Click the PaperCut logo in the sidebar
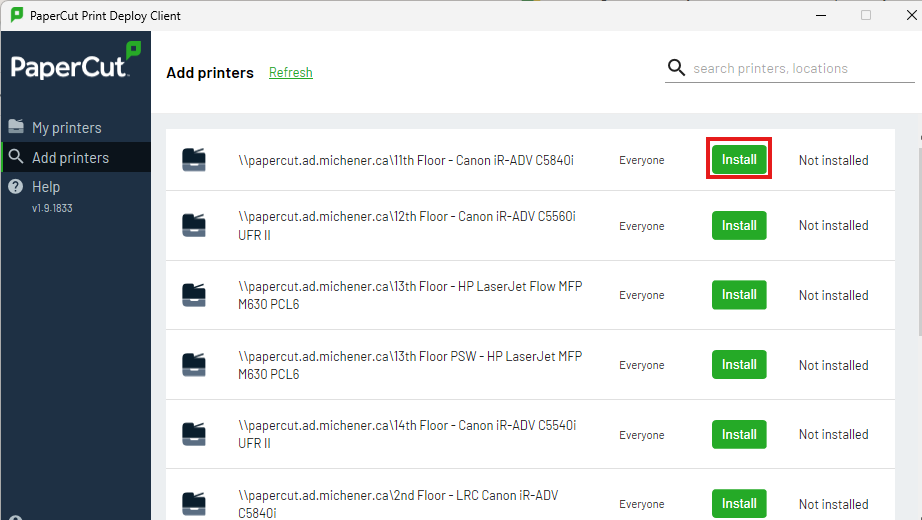The height and width of the screenshot is (520, 922). click(x=75, y=63)
